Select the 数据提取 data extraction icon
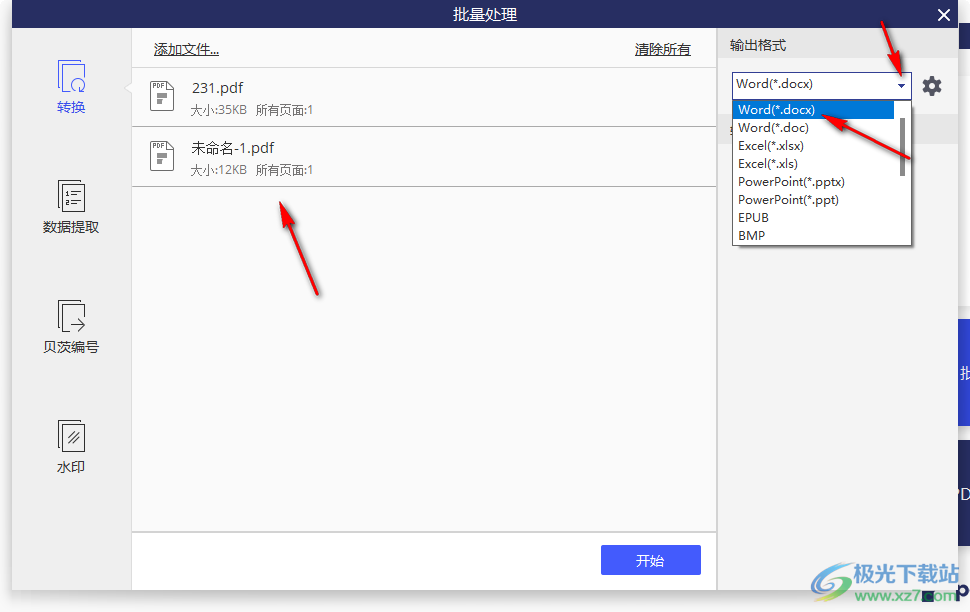 [71, 197]
